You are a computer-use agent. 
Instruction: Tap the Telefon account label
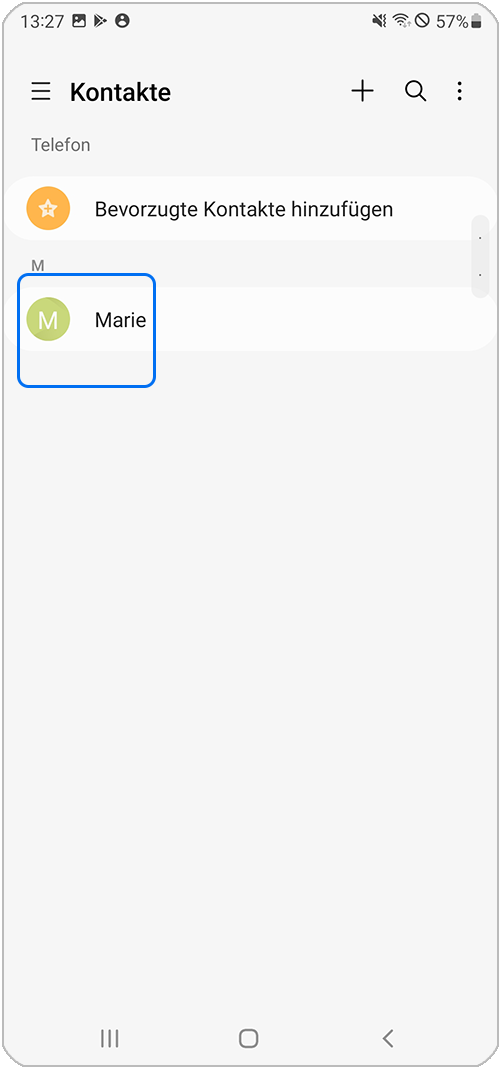click(61, 145)
